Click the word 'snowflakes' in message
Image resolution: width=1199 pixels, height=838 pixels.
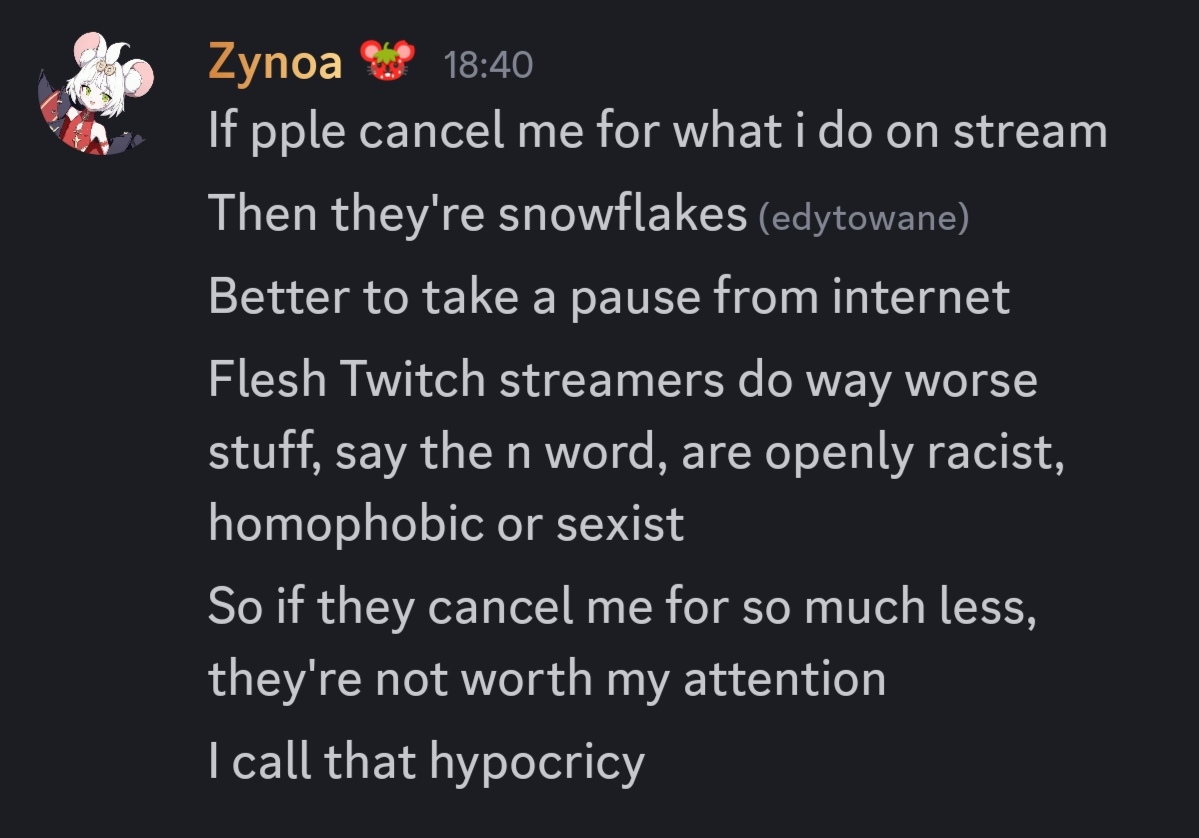[x=622, y=213]
